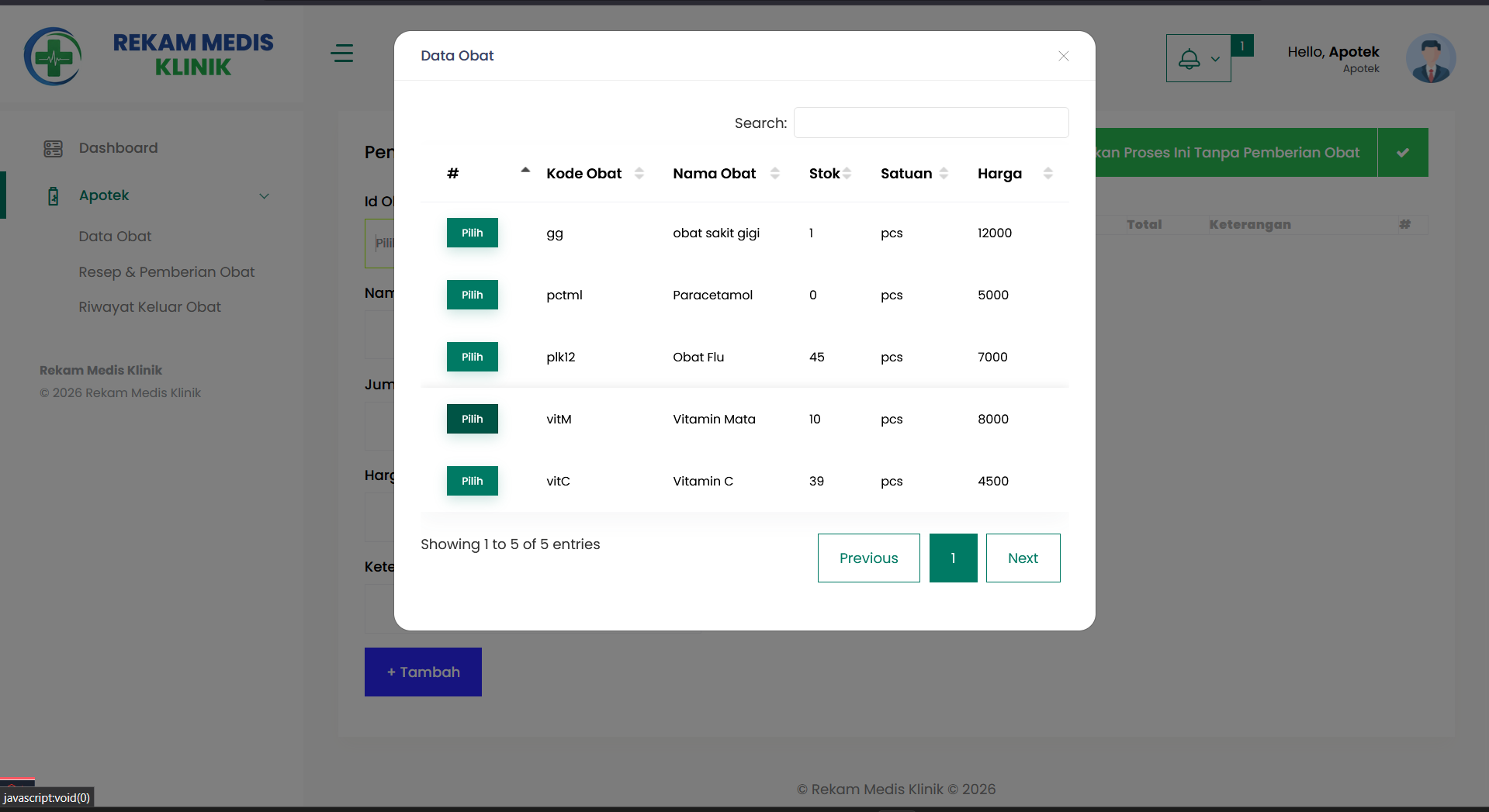Click the plk12 code cell
This screenshot has height=812, width=1489.
pos(561,357)
